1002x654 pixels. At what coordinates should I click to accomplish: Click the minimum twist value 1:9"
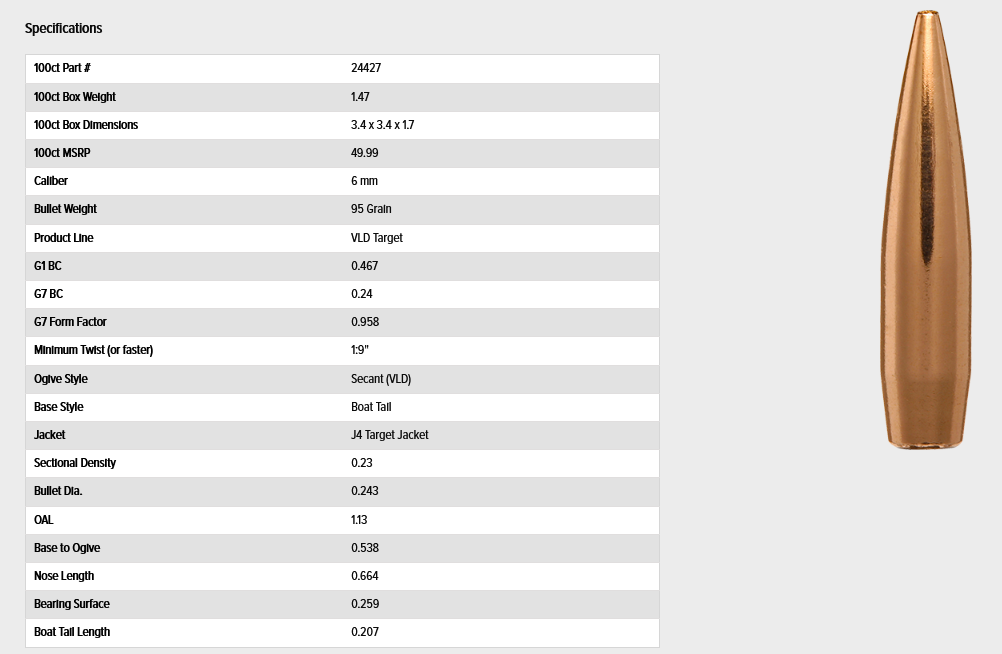(362, 350)
